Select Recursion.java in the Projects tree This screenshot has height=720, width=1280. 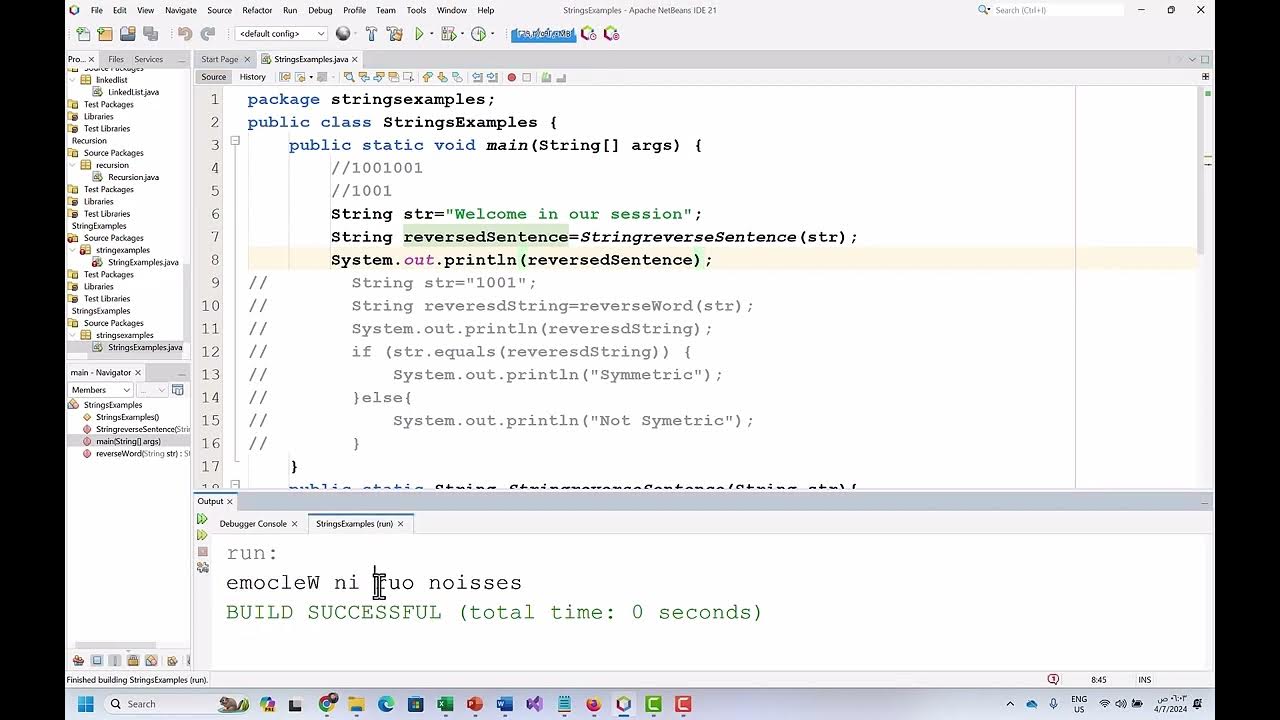pos(133,177)
